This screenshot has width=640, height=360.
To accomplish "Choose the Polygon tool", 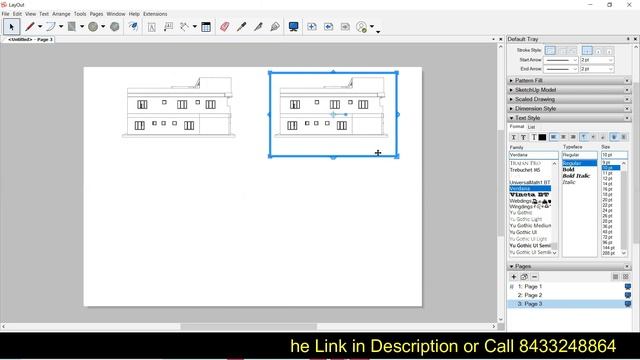I will (115, 27).
